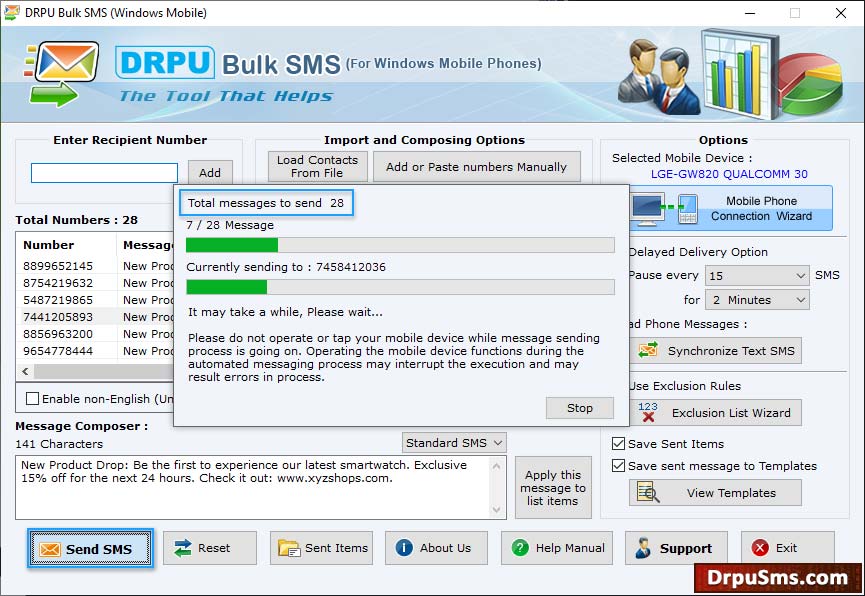The width and height of the screenshot is (865, 596).
Task: Close the DRPU Bulk SMS window
Action: point(841,13)
